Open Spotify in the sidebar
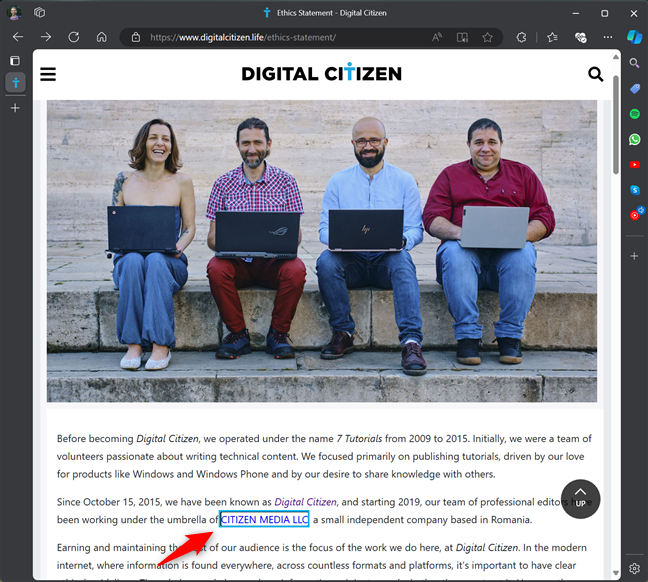This screenshot has height=582, width=648. tap(635, 114)
